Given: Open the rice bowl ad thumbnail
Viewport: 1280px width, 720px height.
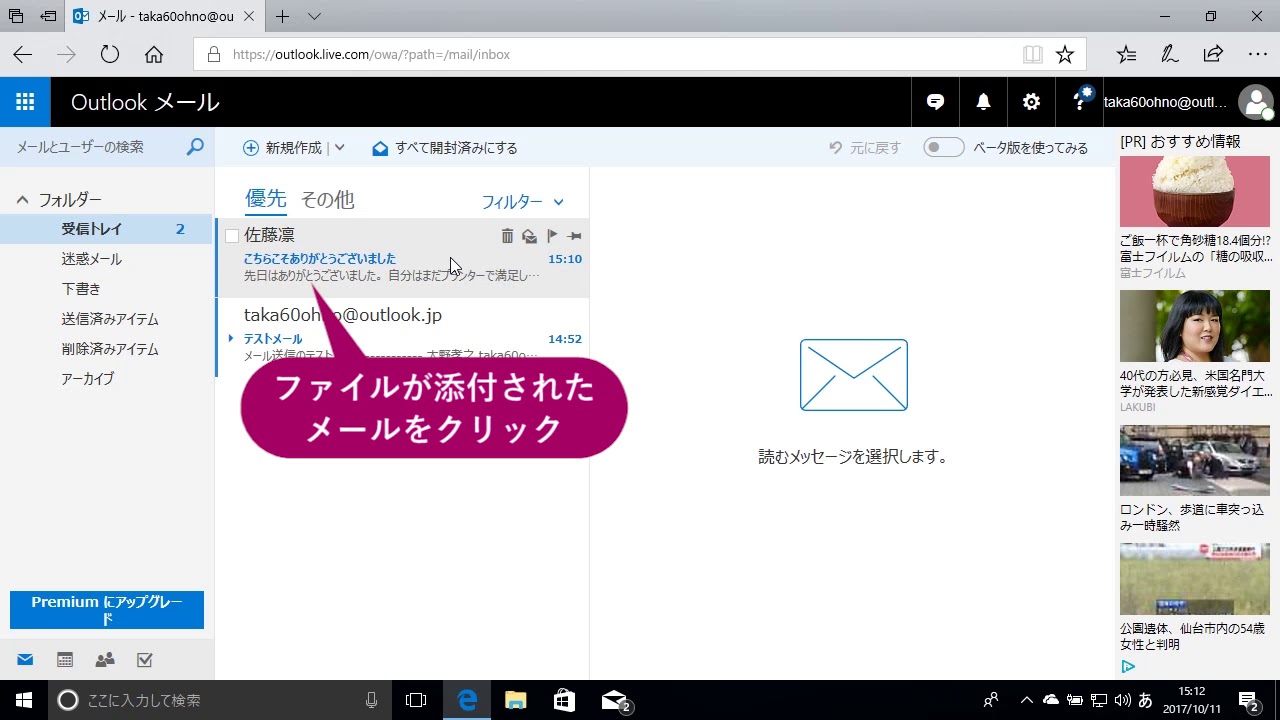Looking at the screenshot, I should coord(1195,192).
